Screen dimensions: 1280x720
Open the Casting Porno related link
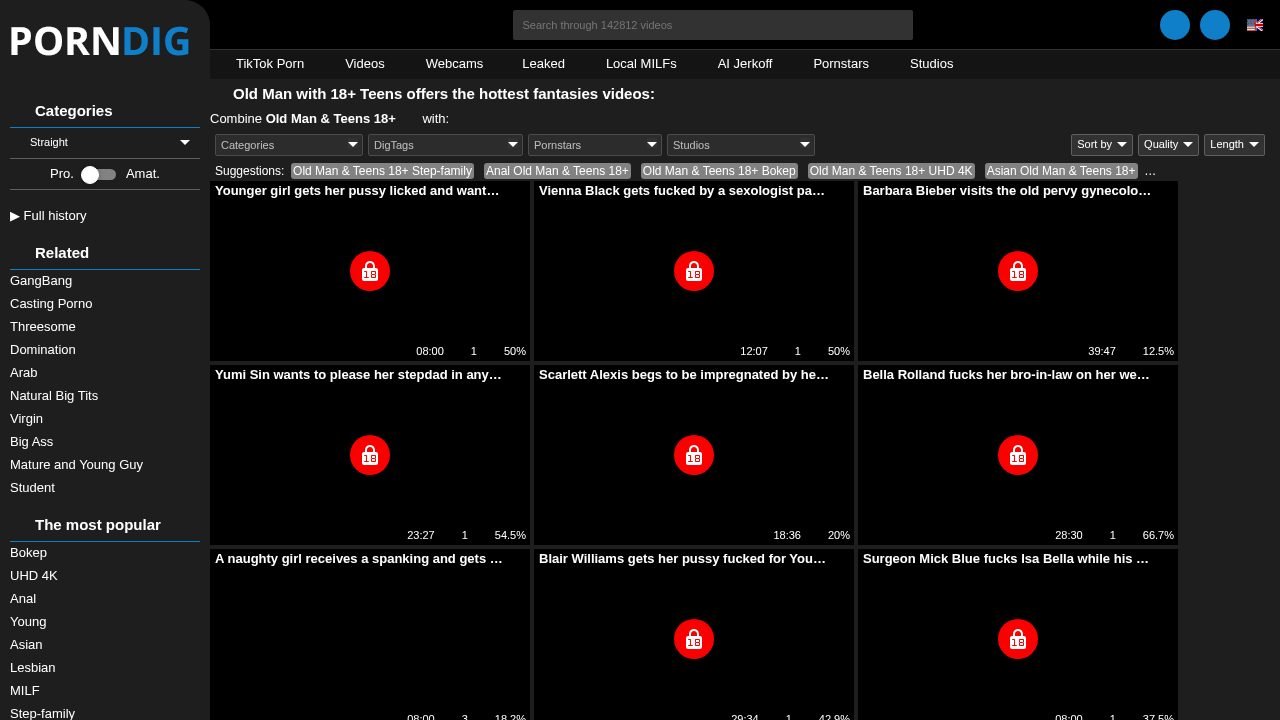[x=51, y=304]
